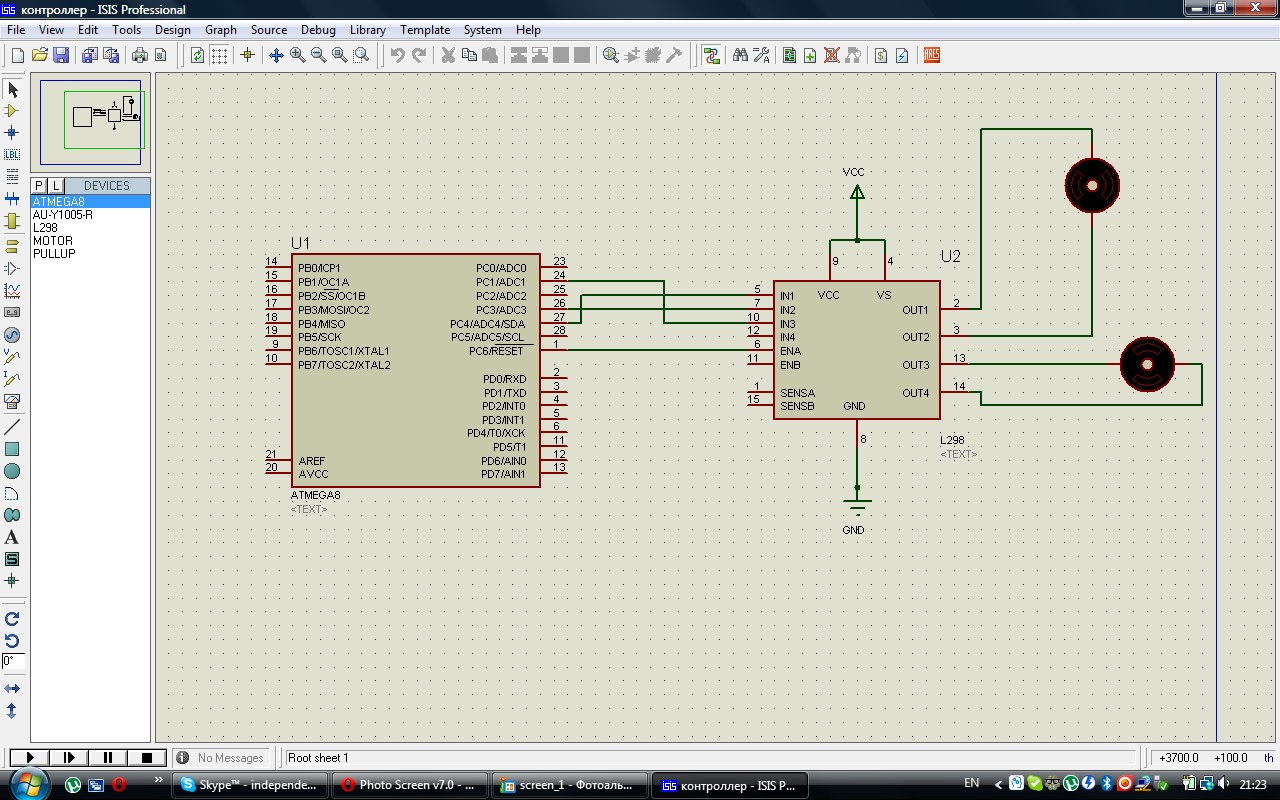Toggle the false origin button

pos(247,56)
